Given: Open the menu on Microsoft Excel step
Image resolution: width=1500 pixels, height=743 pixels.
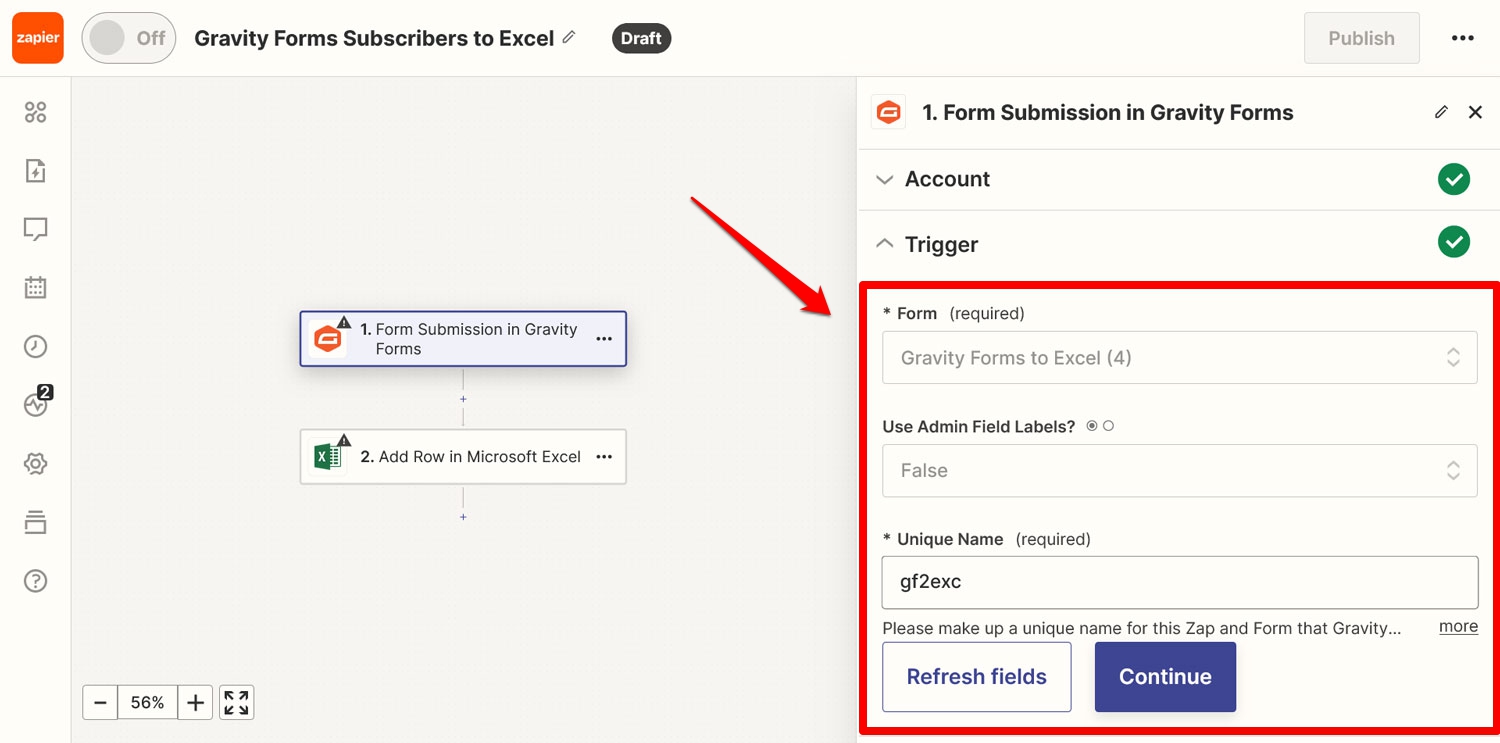Looking at the screenshot, I should [604, 457].
